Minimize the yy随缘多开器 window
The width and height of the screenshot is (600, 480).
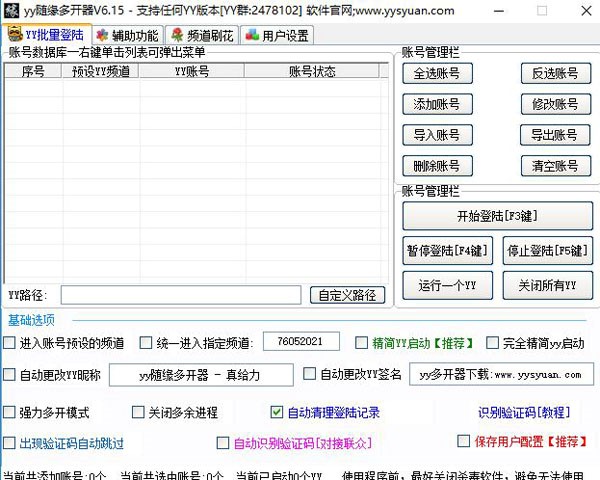499,11
